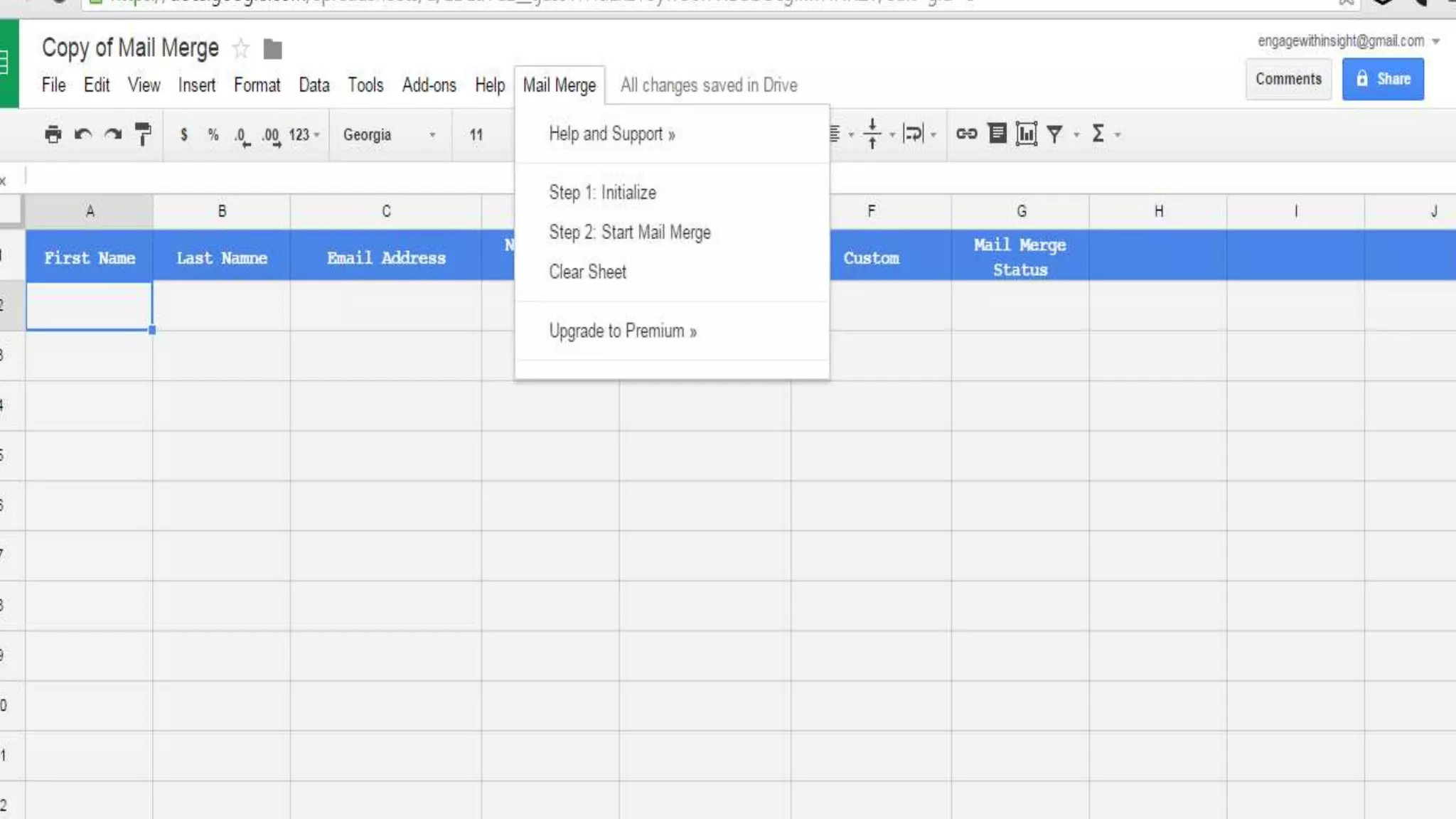Image resolution: width=1456 pixels, height=819 pixels.
Task: Select Step 2: Start Mail Merge
Action: pyautogui.click(x=629, y=232)
